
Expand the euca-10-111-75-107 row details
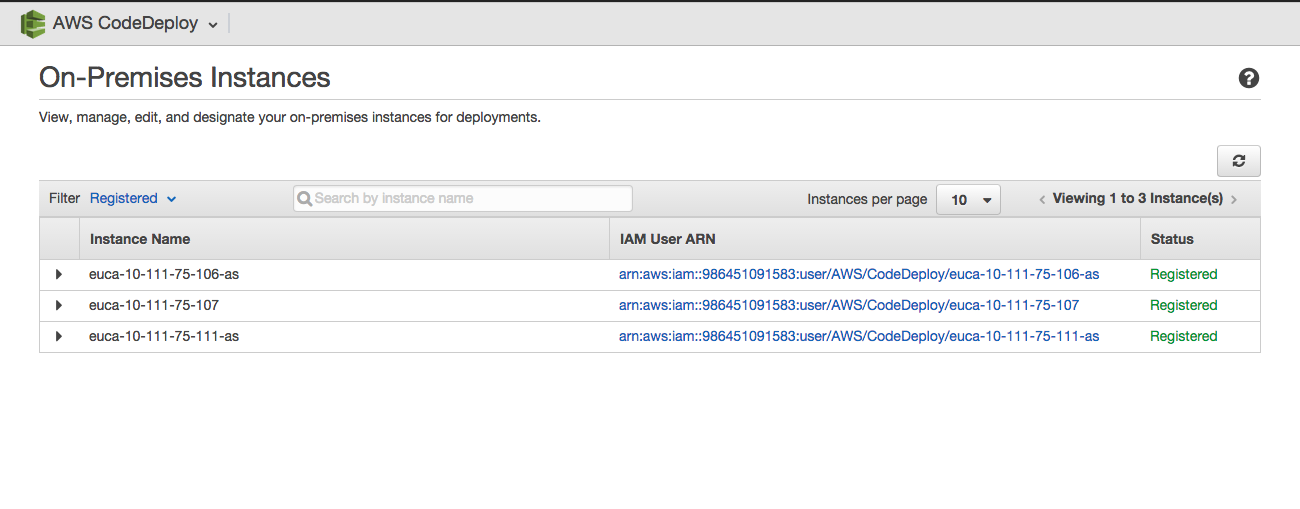pyautogui.click(x=59, y=305)
